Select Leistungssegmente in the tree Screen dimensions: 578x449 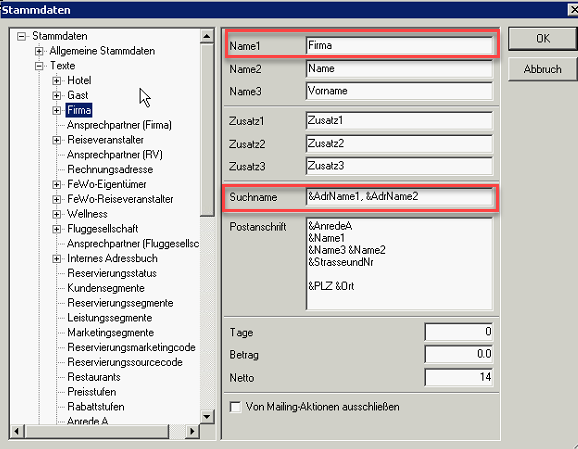109,318
